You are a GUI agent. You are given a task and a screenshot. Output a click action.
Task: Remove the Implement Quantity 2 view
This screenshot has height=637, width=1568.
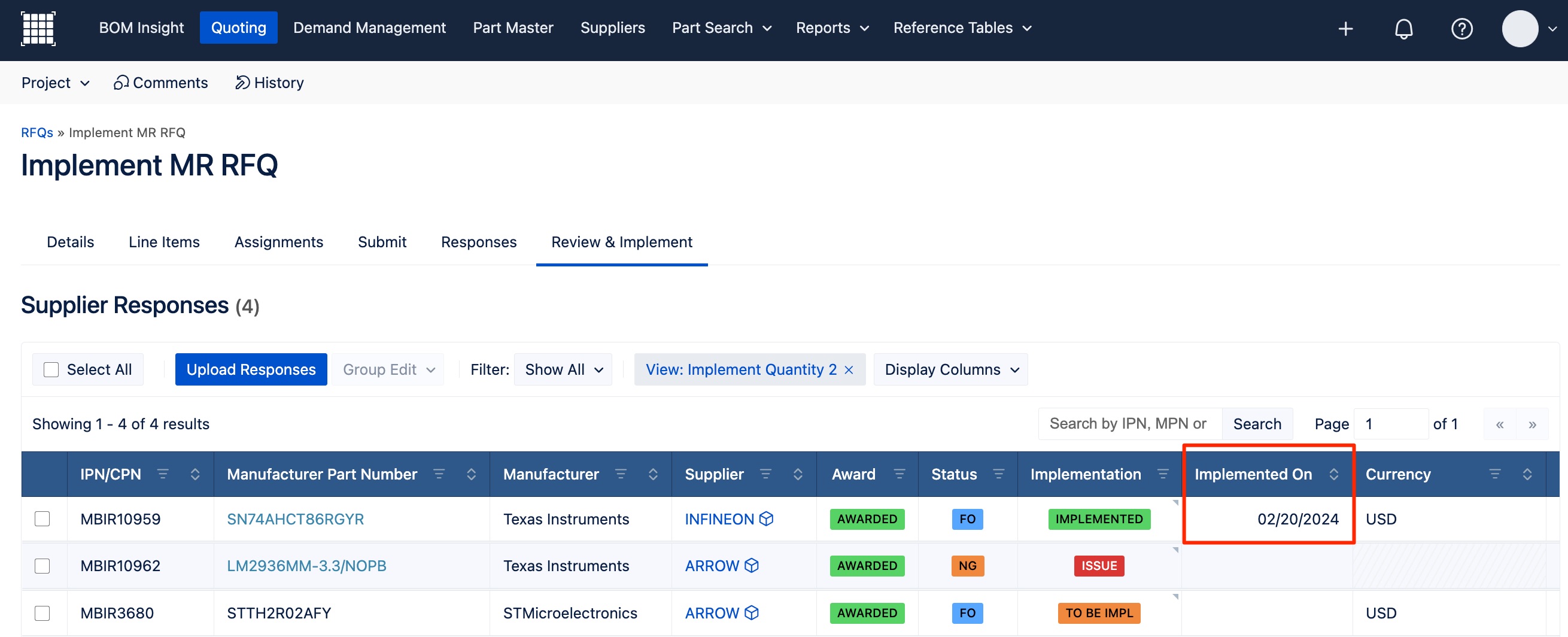pos(849,369)
